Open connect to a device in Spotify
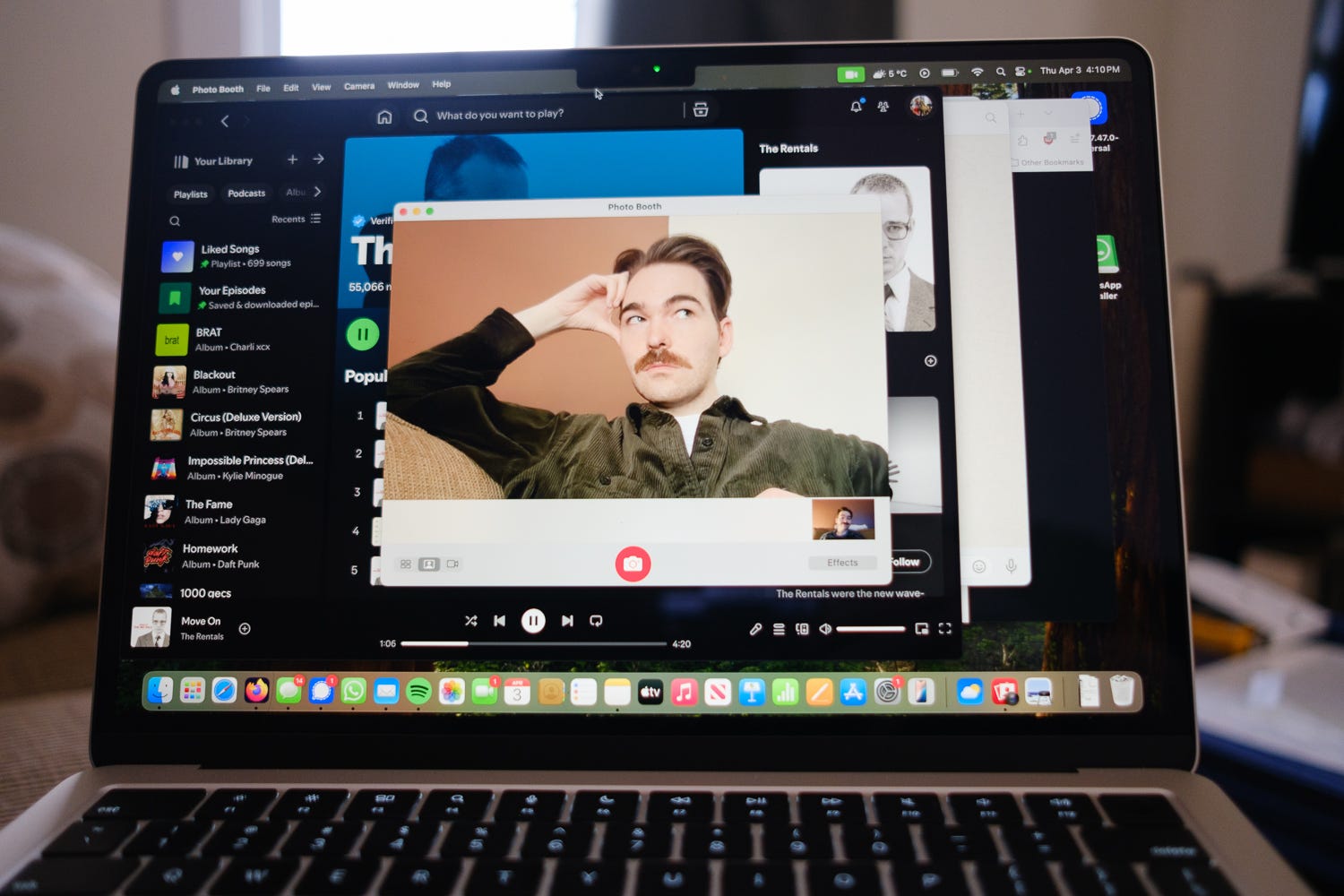The image size is (1344, 896). [x=802, y=629]
